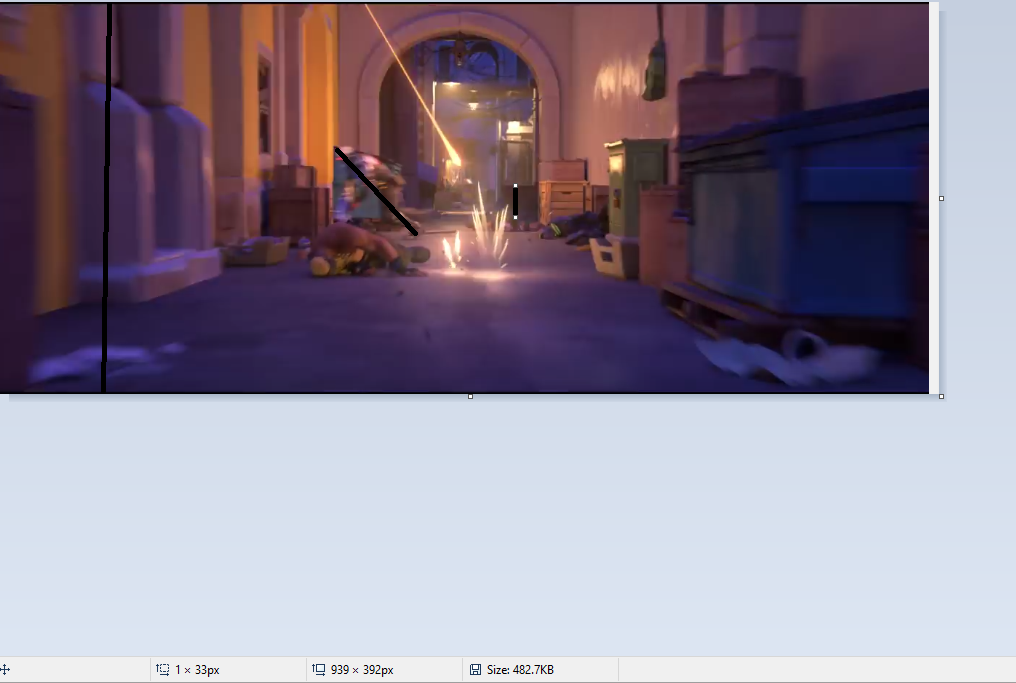This screenshot has height=683, width=1016.
Task: Click the bottom-edge canvas resize handle
Action: coord(470,396)
